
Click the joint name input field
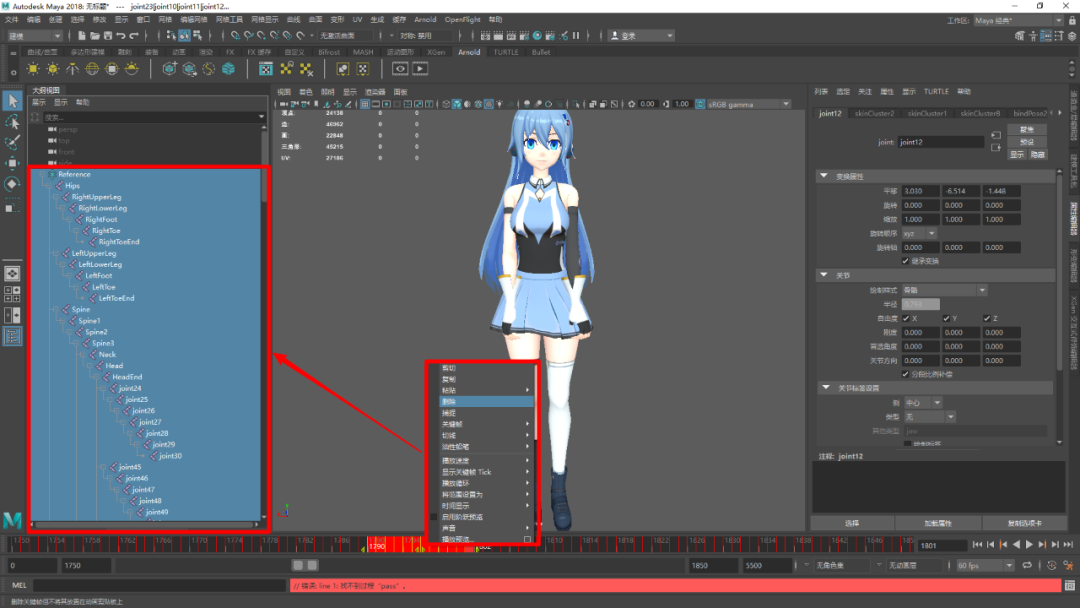pyautogui.click(x=941, y=142)
